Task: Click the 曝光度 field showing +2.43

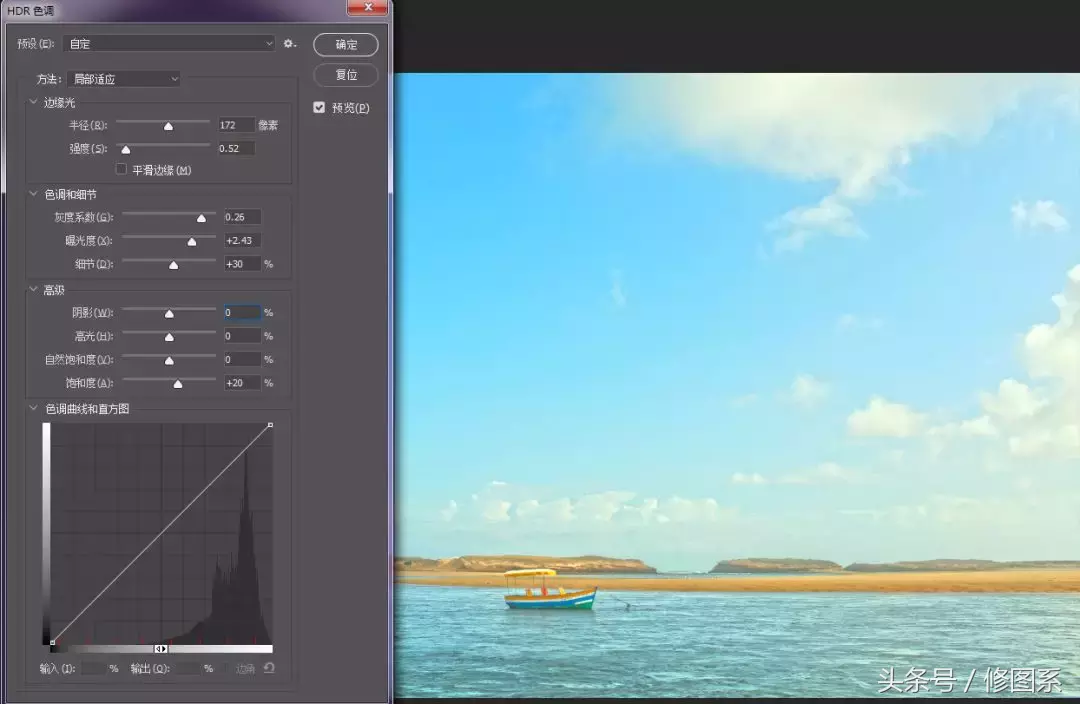Action: point(242,240)
